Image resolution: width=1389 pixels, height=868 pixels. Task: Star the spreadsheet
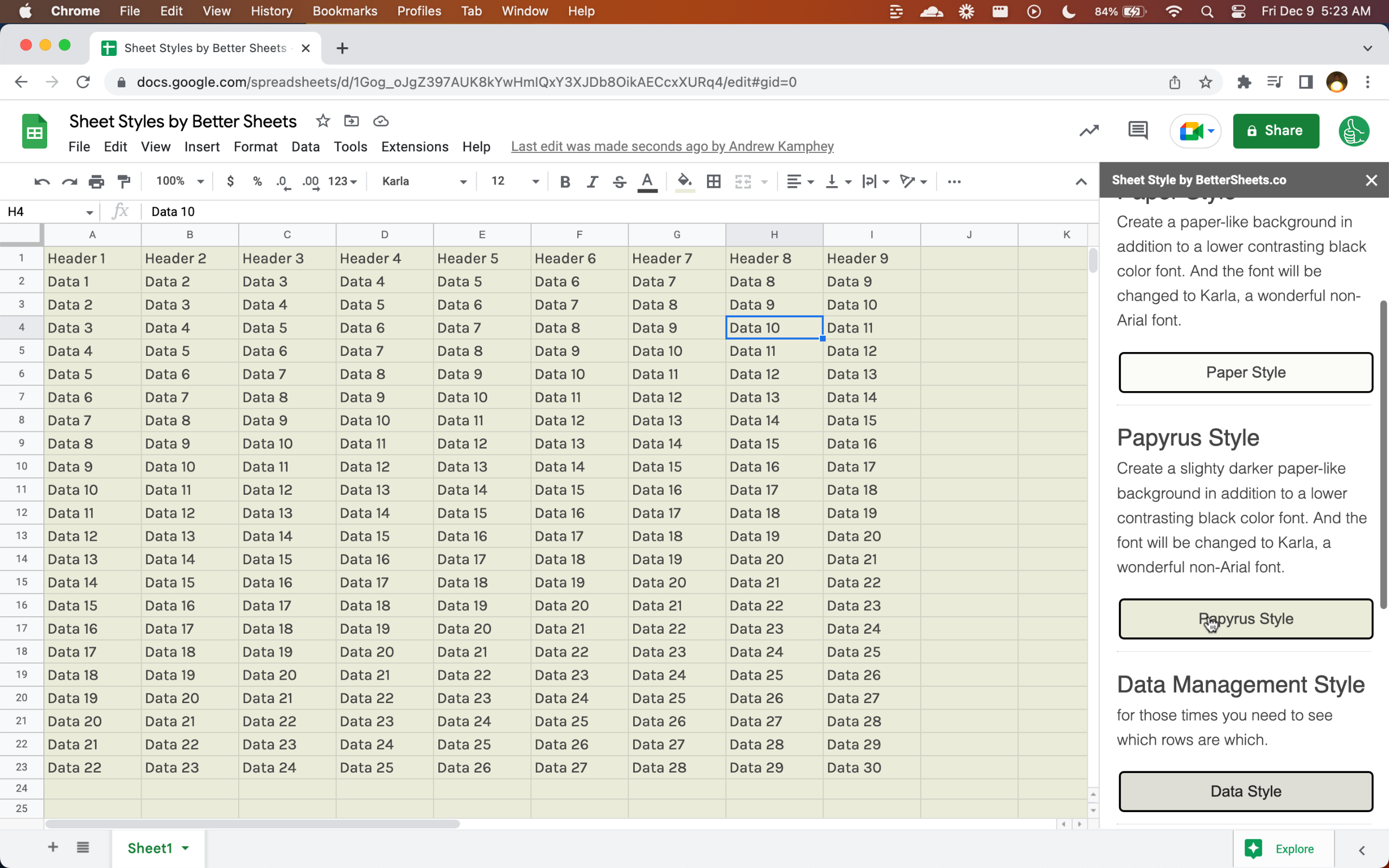(323, 121)
